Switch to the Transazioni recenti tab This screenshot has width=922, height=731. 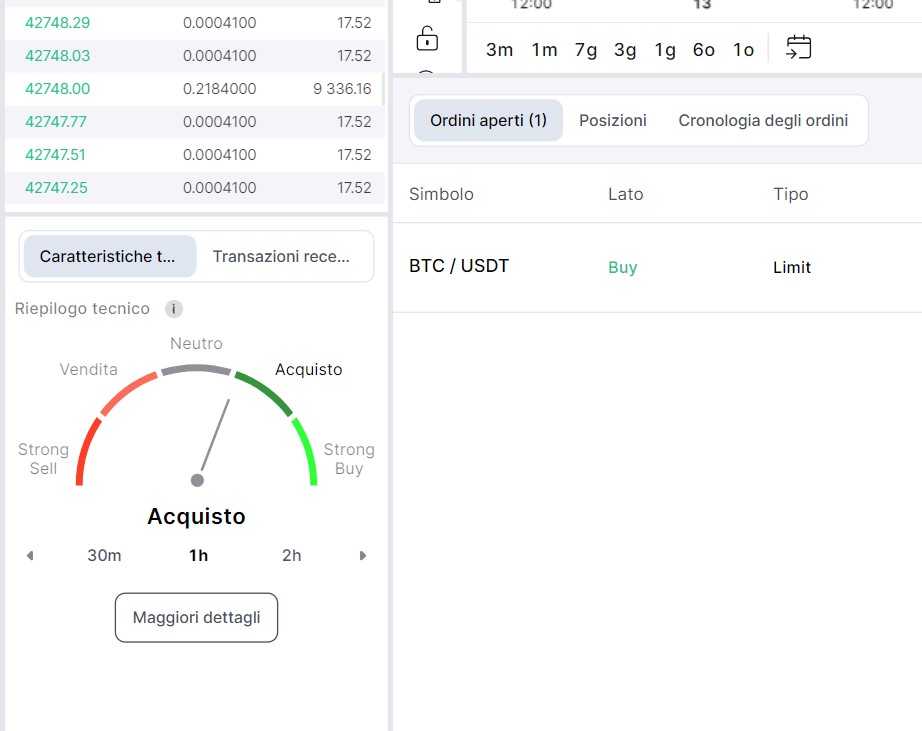[282, 256]
